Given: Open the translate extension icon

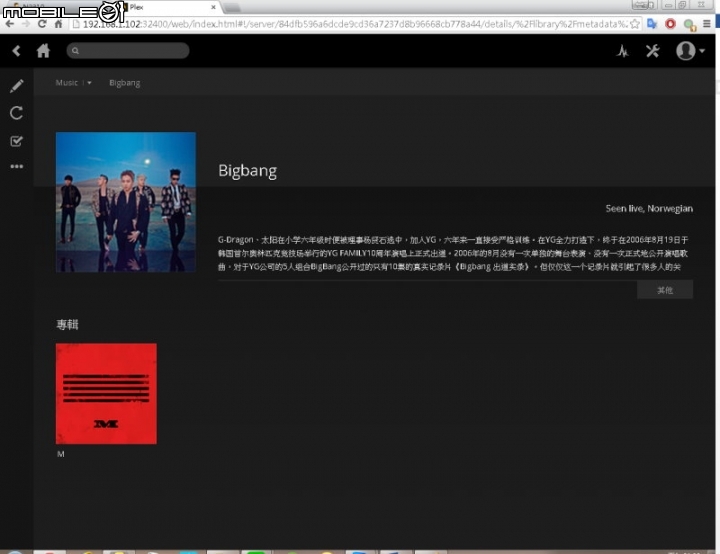Looking at the screenshot, I should 652,24.
